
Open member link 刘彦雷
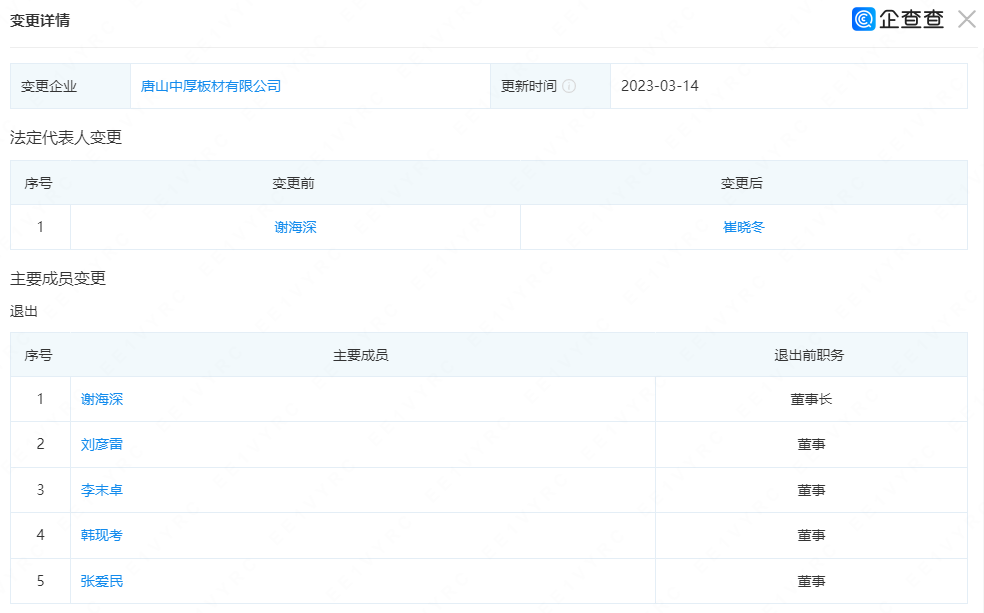102,444
